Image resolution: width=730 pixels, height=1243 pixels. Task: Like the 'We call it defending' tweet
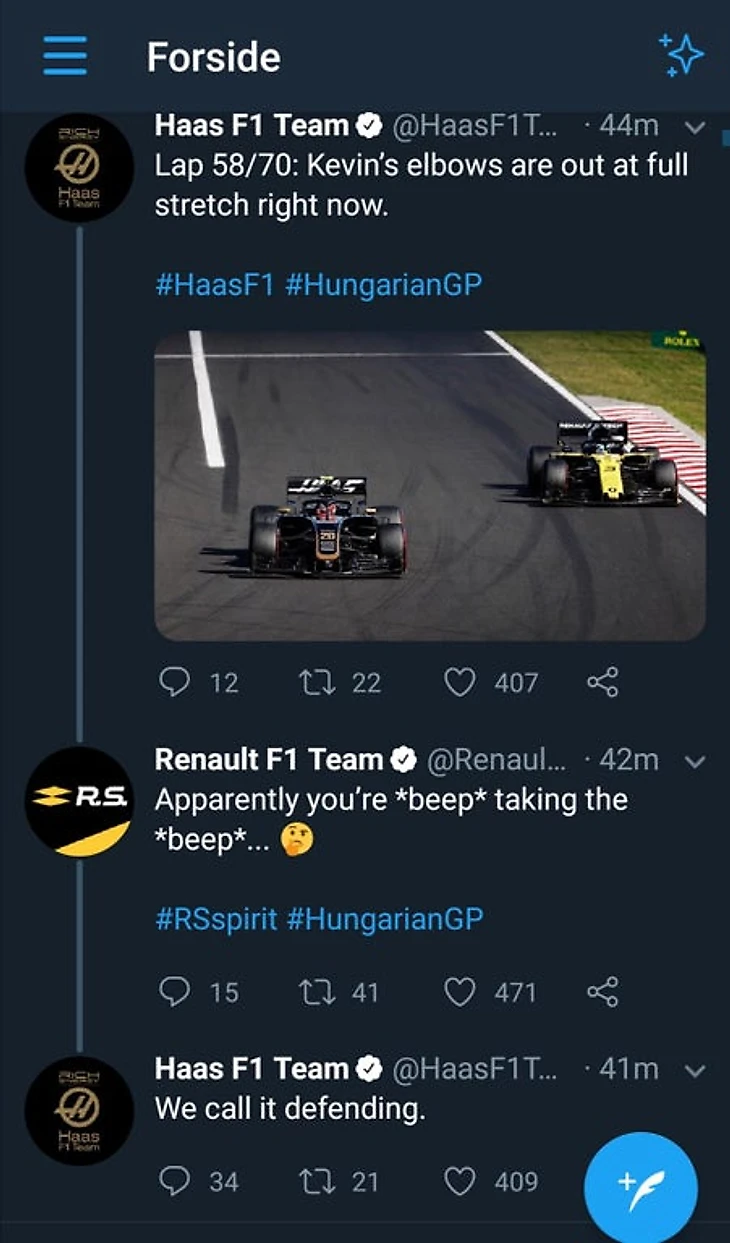coord(459,1181)
